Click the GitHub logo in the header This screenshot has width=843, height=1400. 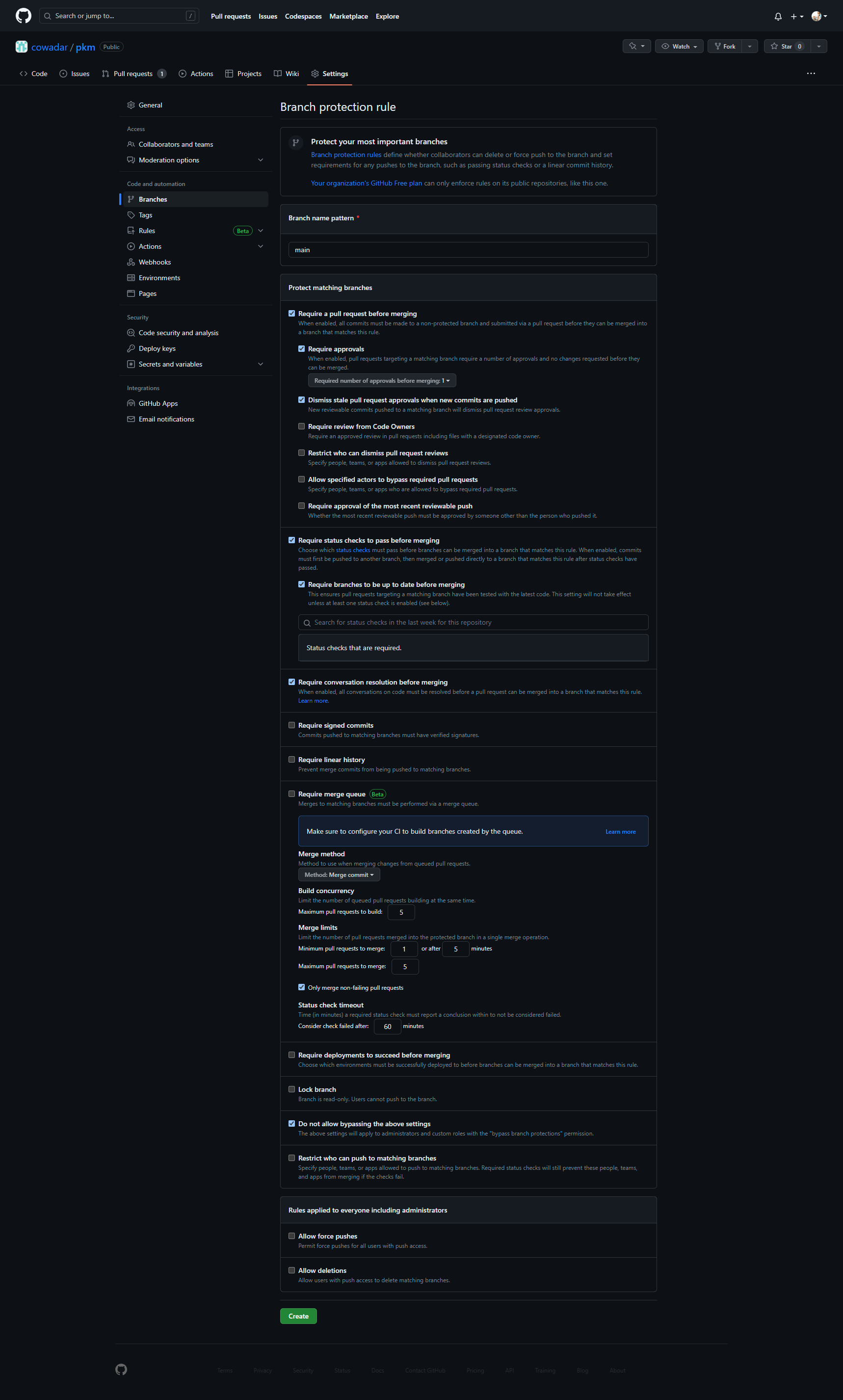point(23,16)
